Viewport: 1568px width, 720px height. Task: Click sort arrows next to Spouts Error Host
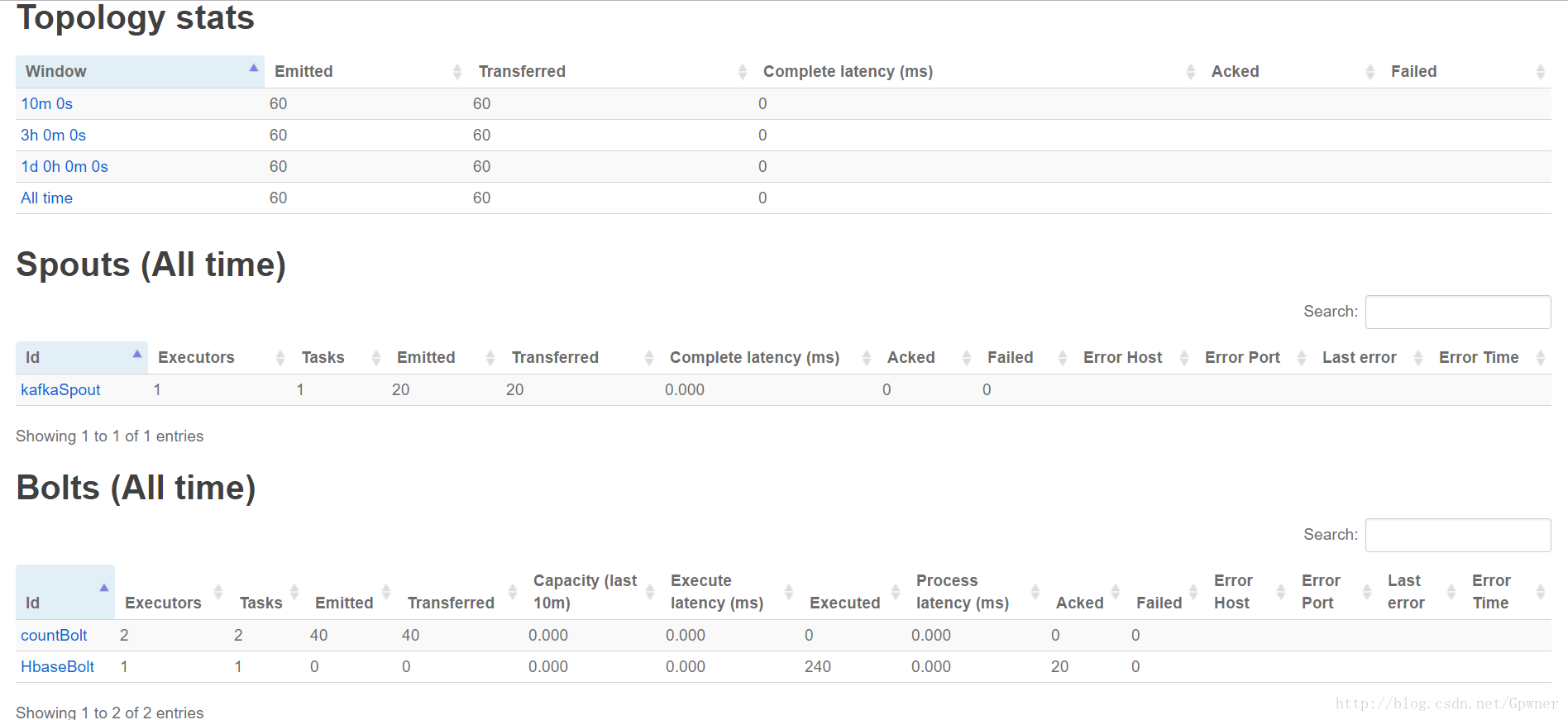pyautogui.click(x=1184, y=358)
